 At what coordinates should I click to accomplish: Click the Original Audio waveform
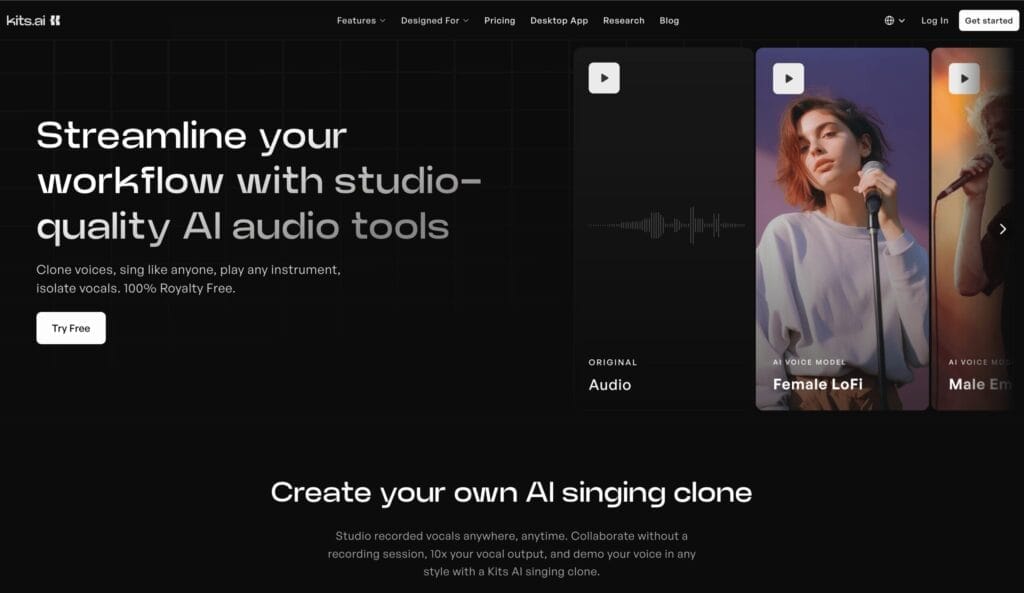[666, 225]
